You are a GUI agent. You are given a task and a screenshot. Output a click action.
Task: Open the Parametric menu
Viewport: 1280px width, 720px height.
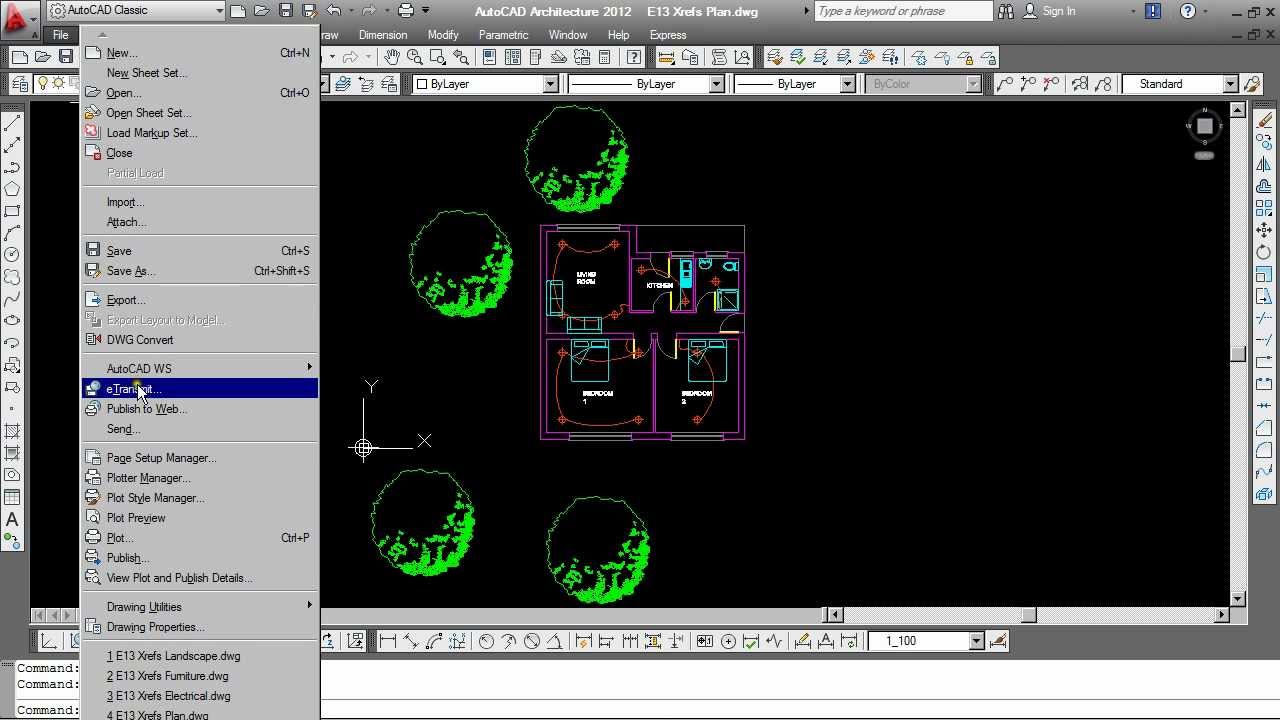click(503, 35)
